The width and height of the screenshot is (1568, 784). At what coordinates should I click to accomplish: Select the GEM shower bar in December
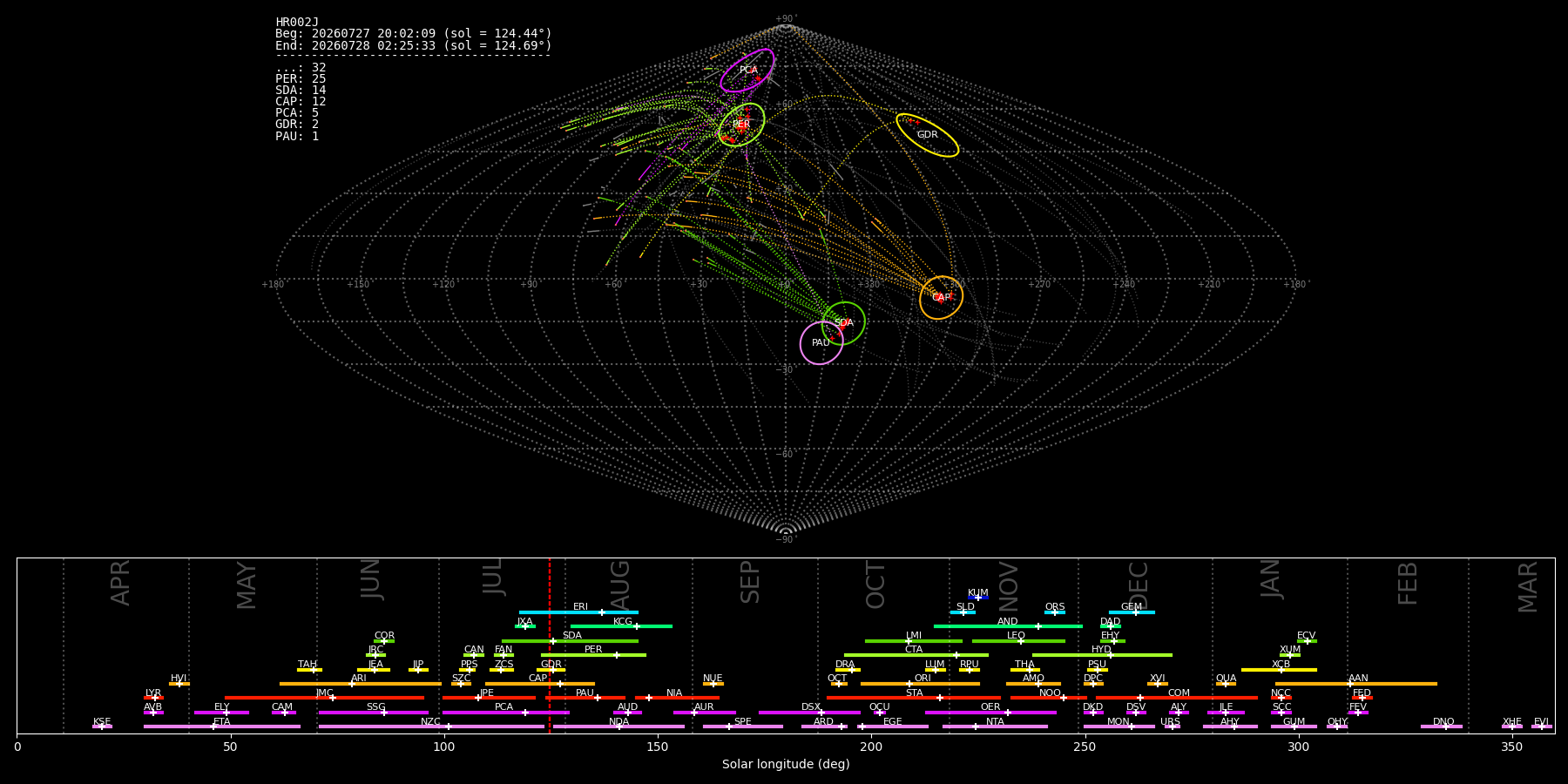[x=1132, y=612]
